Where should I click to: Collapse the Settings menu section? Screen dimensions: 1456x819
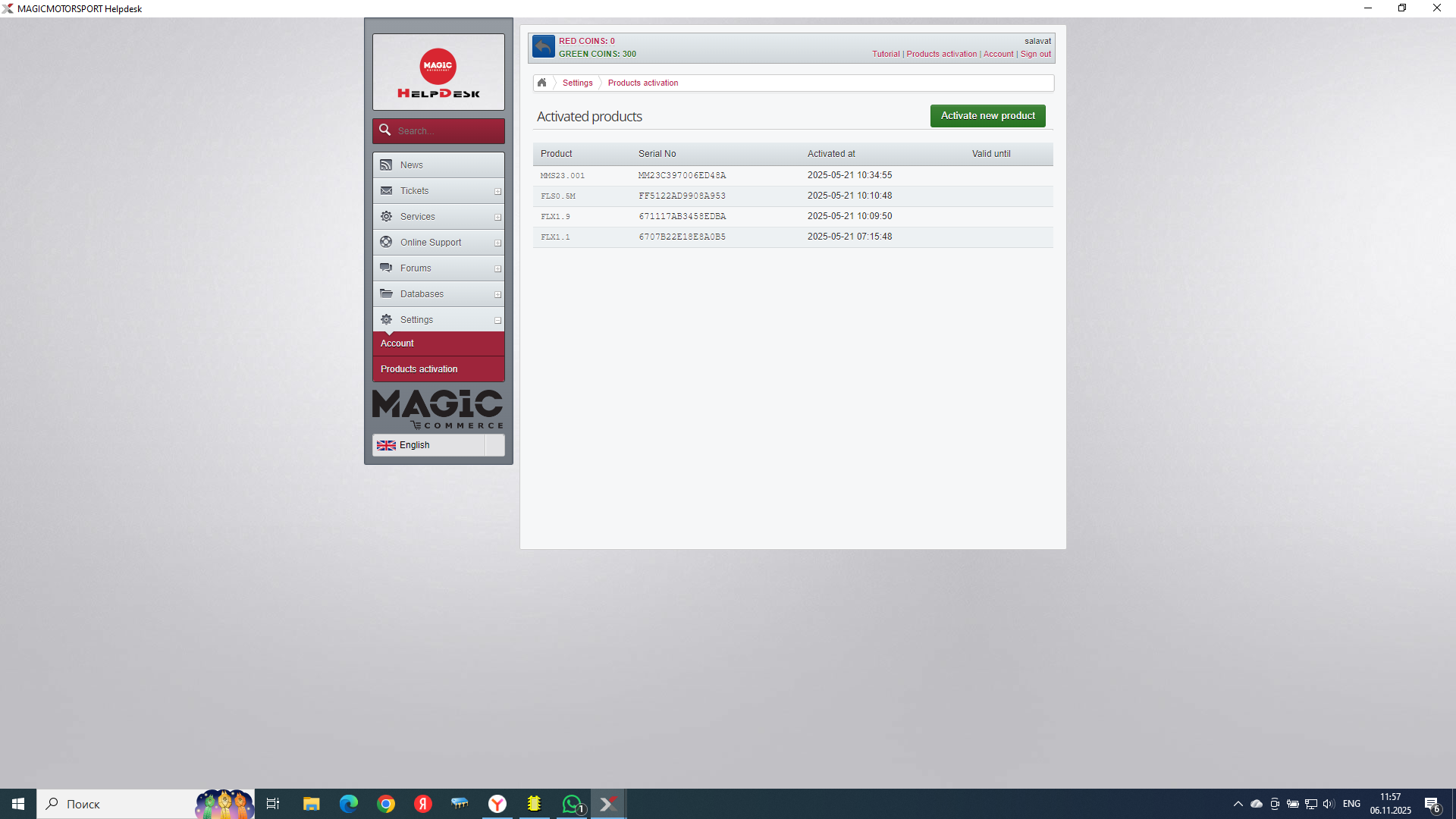click(497, 320)
